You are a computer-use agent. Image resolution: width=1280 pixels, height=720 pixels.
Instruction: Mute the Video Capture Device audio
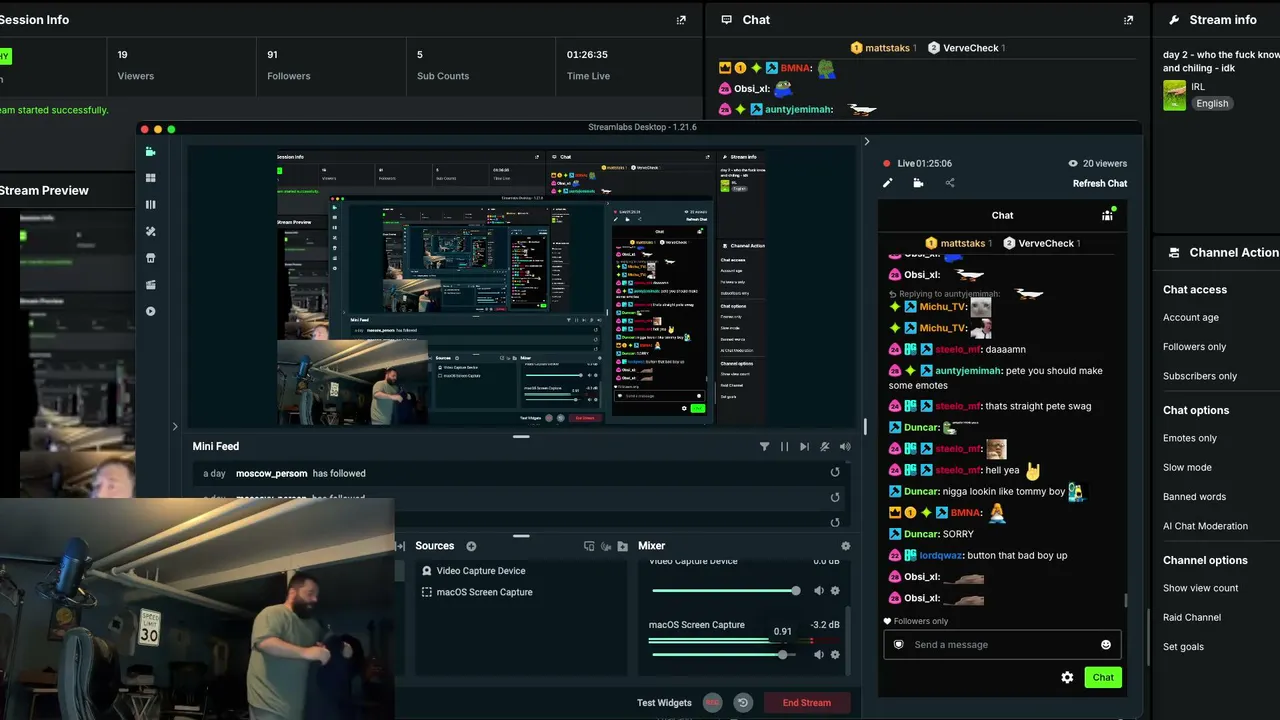click(819, 591)
